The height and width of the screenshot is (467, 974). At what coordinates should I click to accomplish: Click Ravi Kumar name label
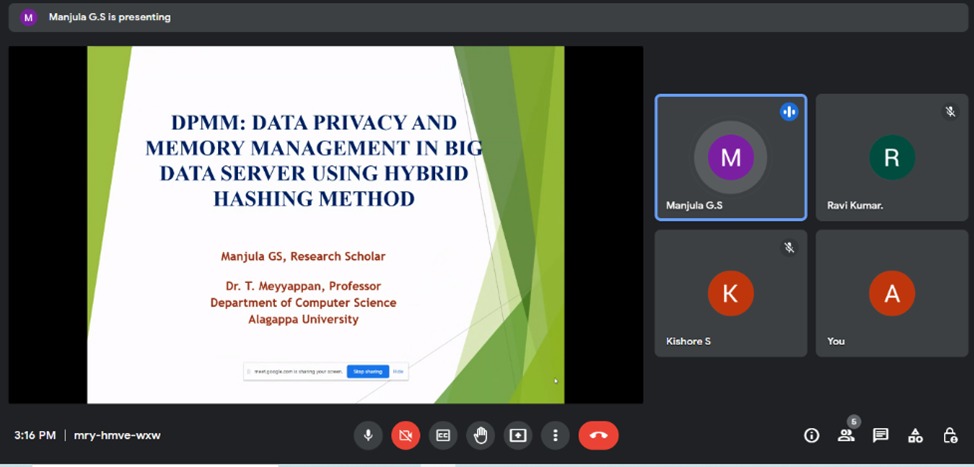click(x=855, y=205)
